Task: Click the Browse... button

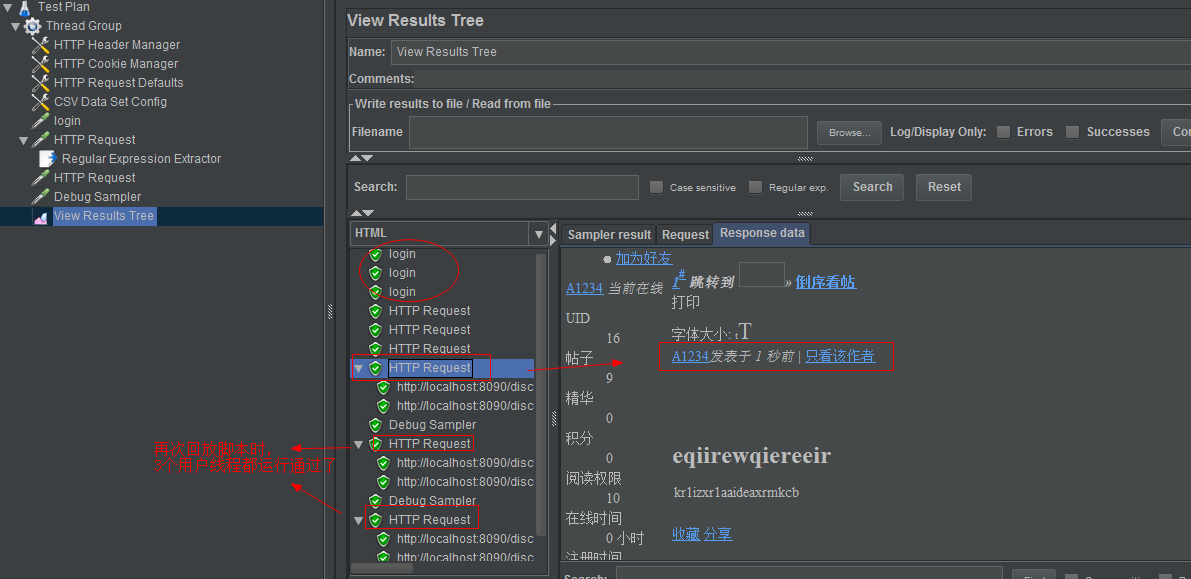Action: click(849, 132)
